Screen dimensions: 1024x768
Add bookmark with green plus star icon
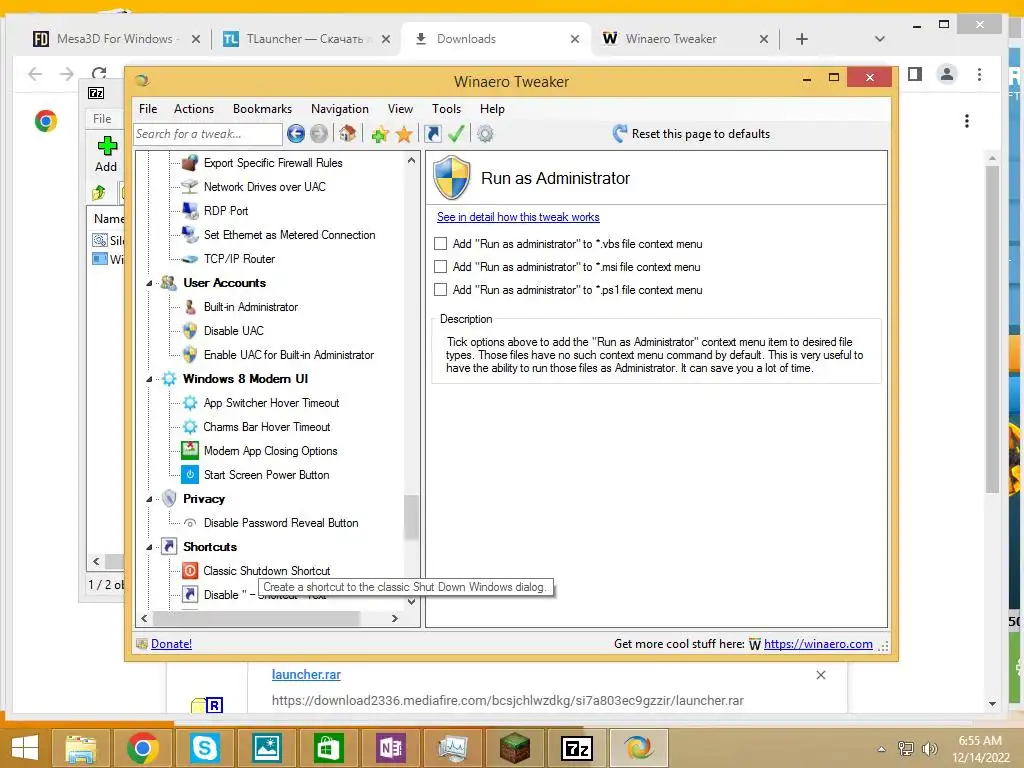click(379, 135)
